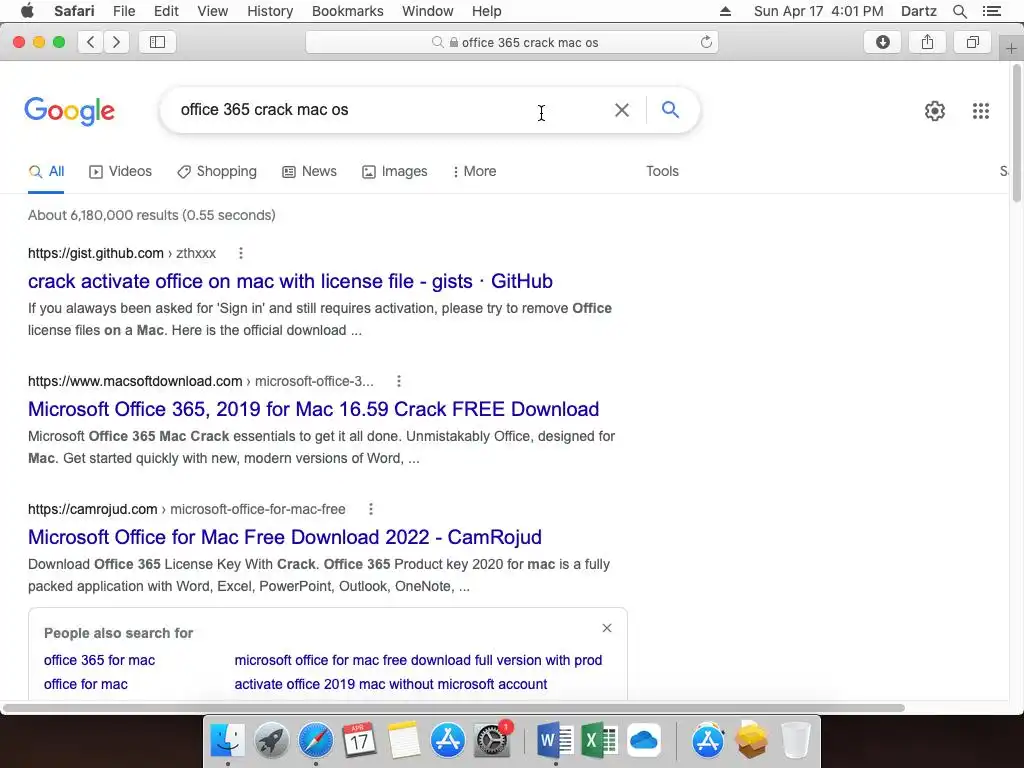Screen dimensions: 1024x768
Task: Go forward with Safari's forward arrow
Action: pyautogui.click(x=116, y=42)
